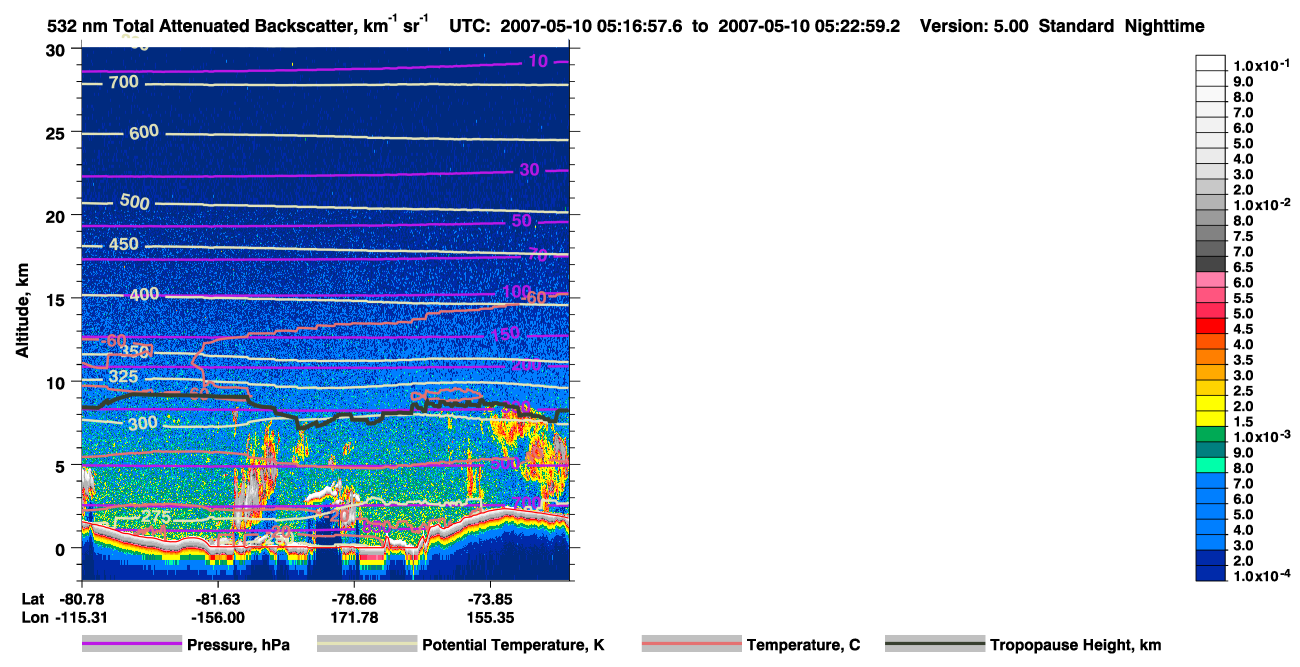This screenshot has height=667, width=1300.
Task: Click the 1.0x10-4 colorbar label
Action: [1260, 577]
